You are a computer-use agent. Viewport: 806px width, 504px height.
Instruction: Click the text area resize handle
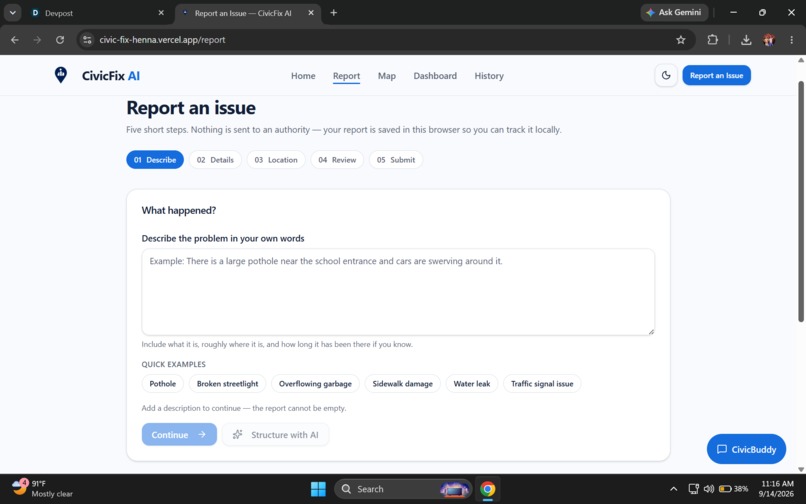click(651, 332)
